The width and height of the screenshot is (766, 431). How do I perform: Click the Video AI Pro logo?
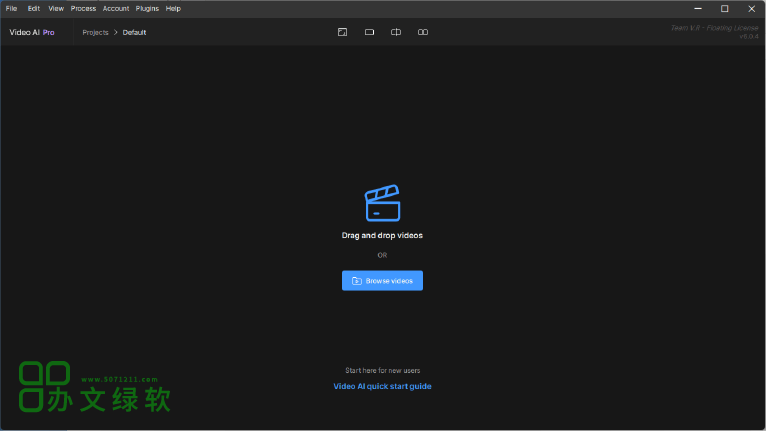[x=32, y=32]
